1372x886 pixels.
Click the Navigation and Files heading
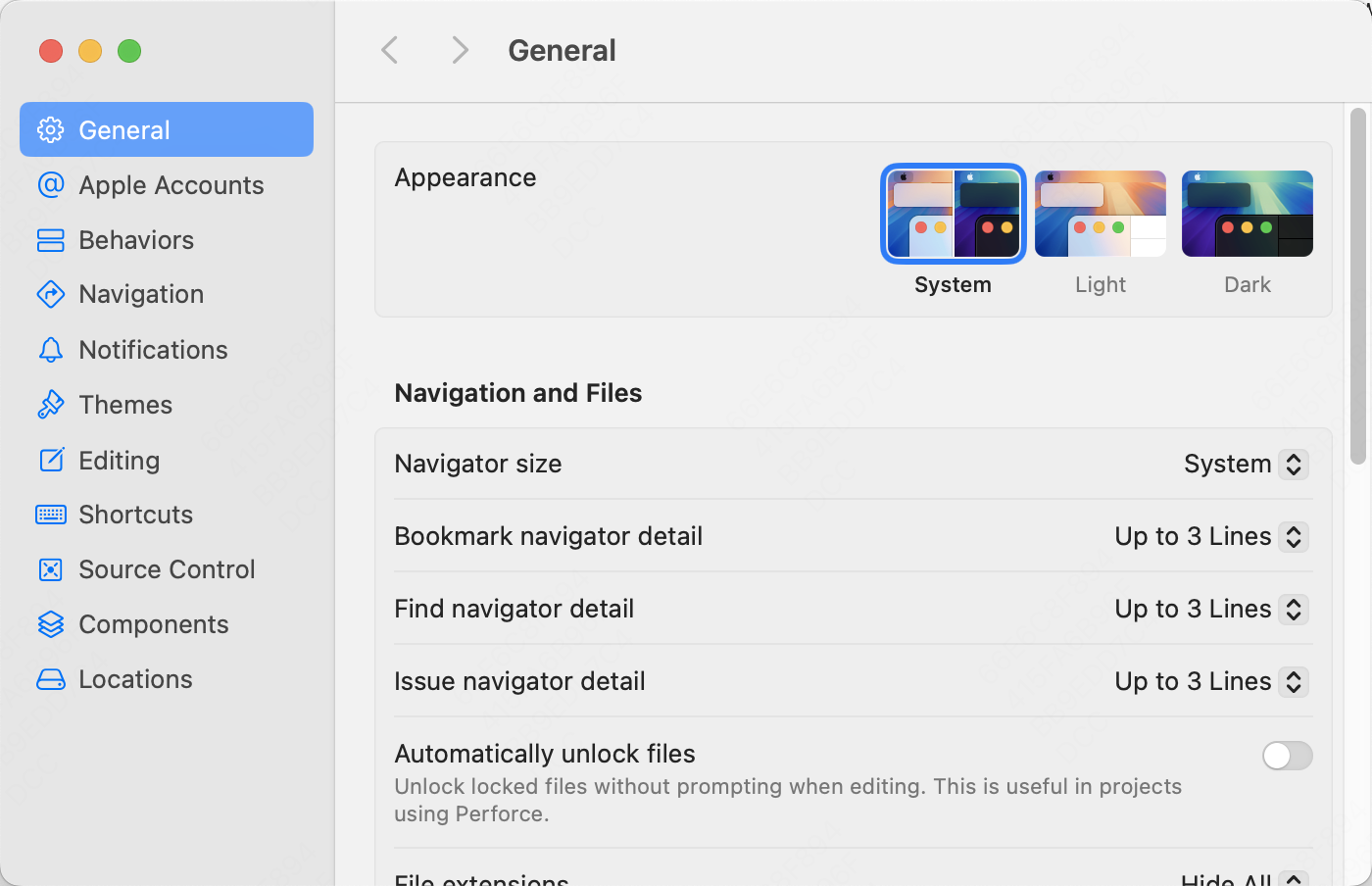point(518,393)
